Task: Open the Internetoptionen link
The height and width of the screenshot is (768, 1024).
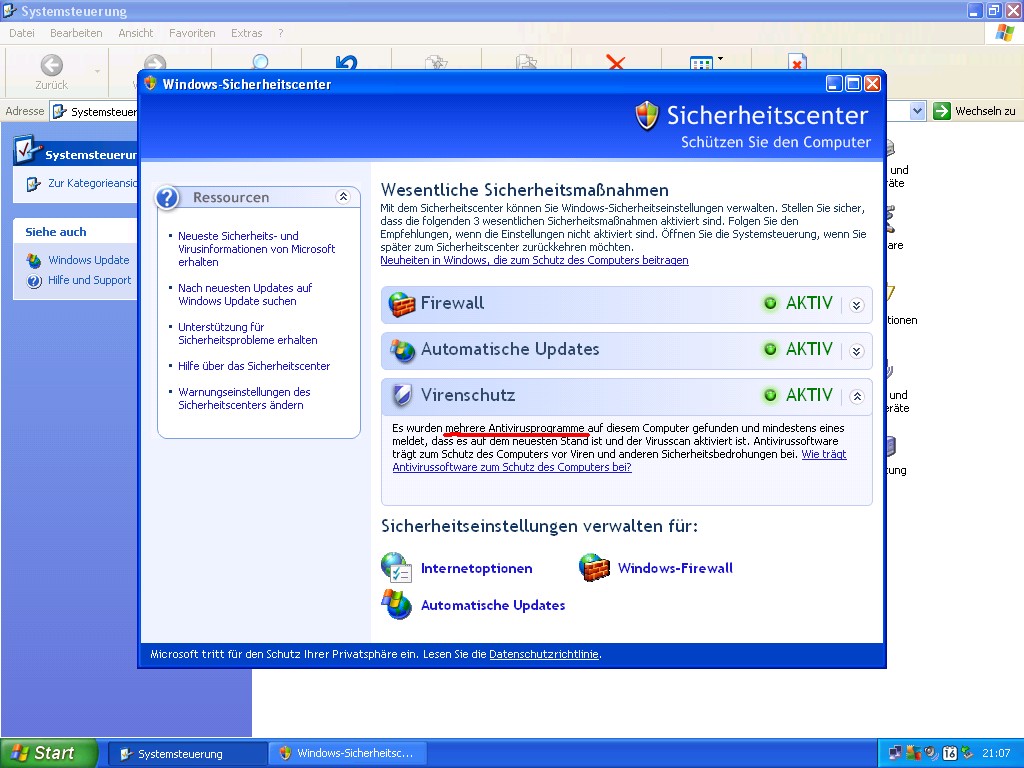Action: 477,568
